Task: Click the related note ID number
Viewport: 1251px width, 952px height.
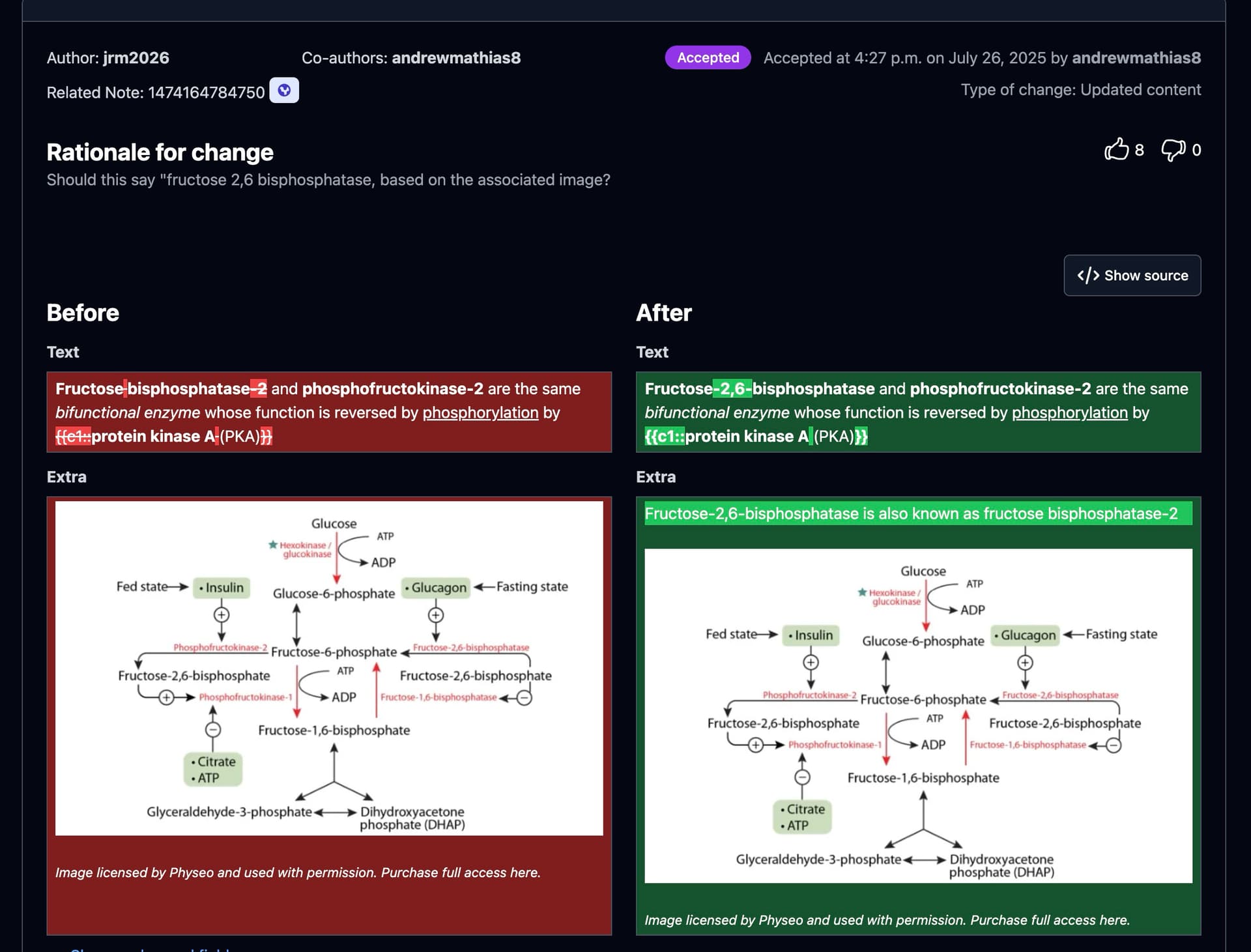Action: 206,93
